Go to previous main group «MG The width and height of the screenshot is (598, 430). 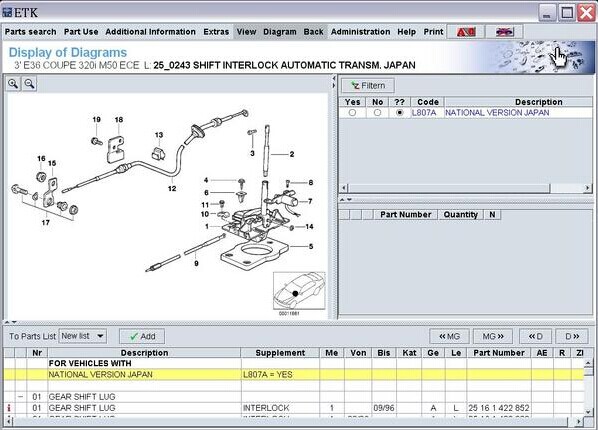pyautogui.click(x=449, y=336)
